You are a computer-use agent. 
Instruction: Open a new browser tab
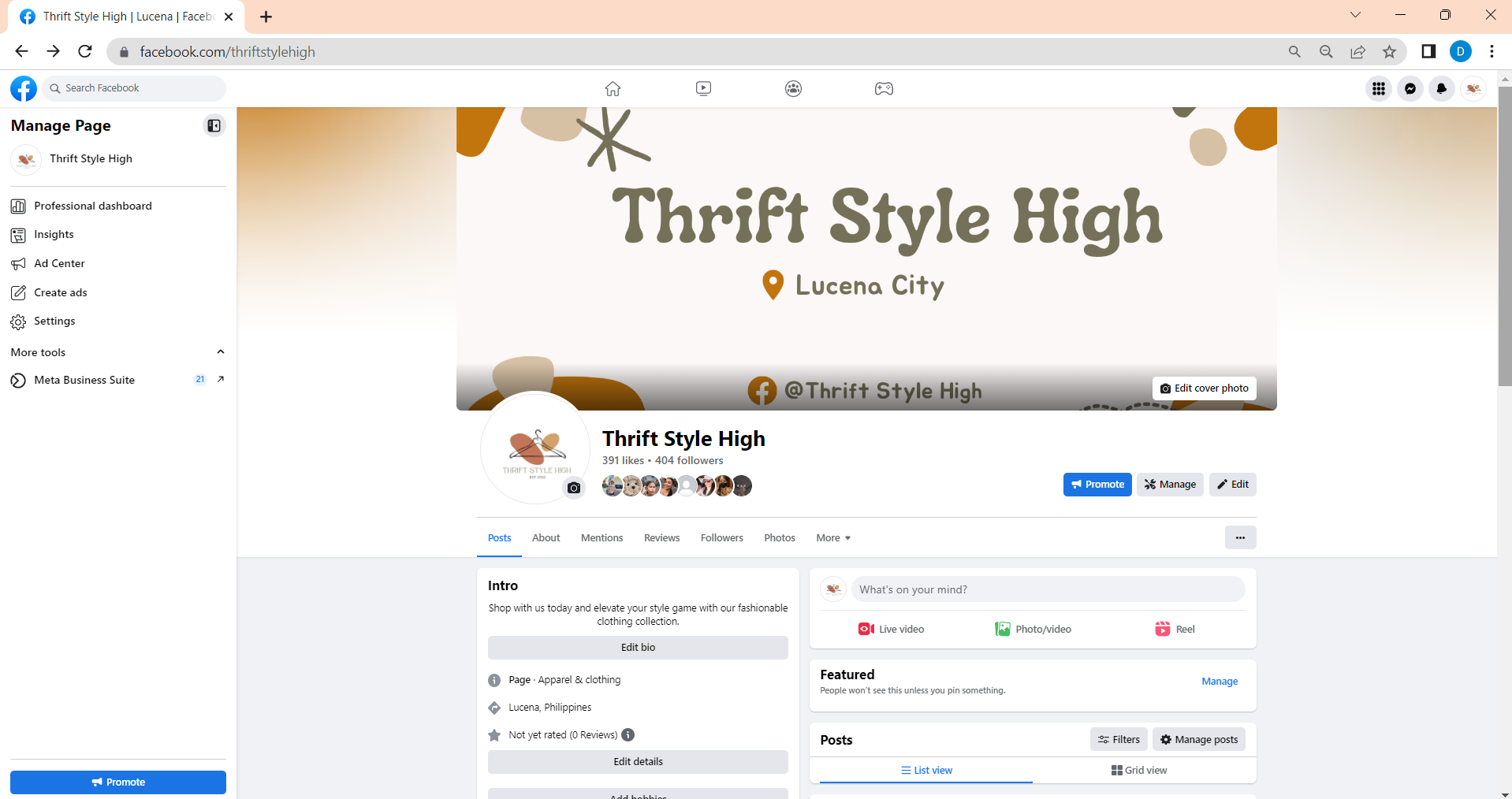pyautogui.click(x=266, y=17)
